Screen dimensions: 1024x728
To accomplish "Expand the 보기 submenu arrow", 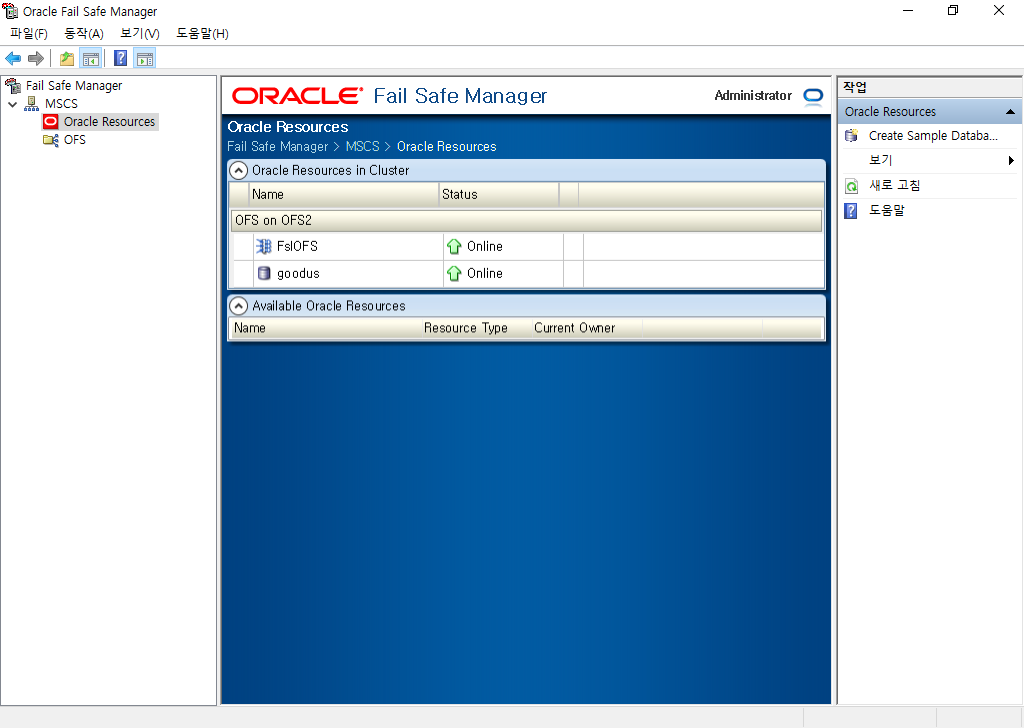I will 1011,161.
